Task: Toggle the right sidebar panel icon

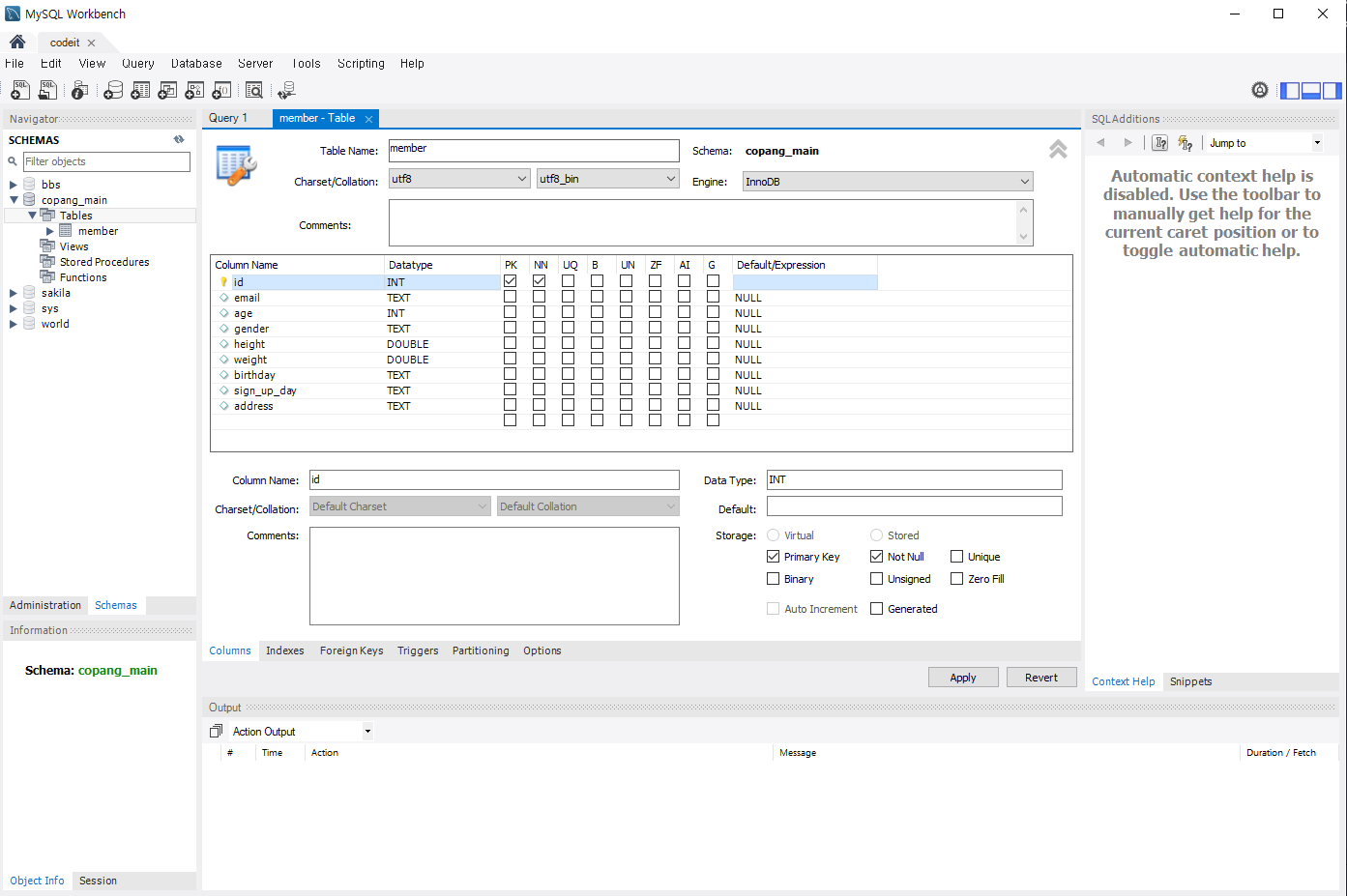Action: (1332, 91)
